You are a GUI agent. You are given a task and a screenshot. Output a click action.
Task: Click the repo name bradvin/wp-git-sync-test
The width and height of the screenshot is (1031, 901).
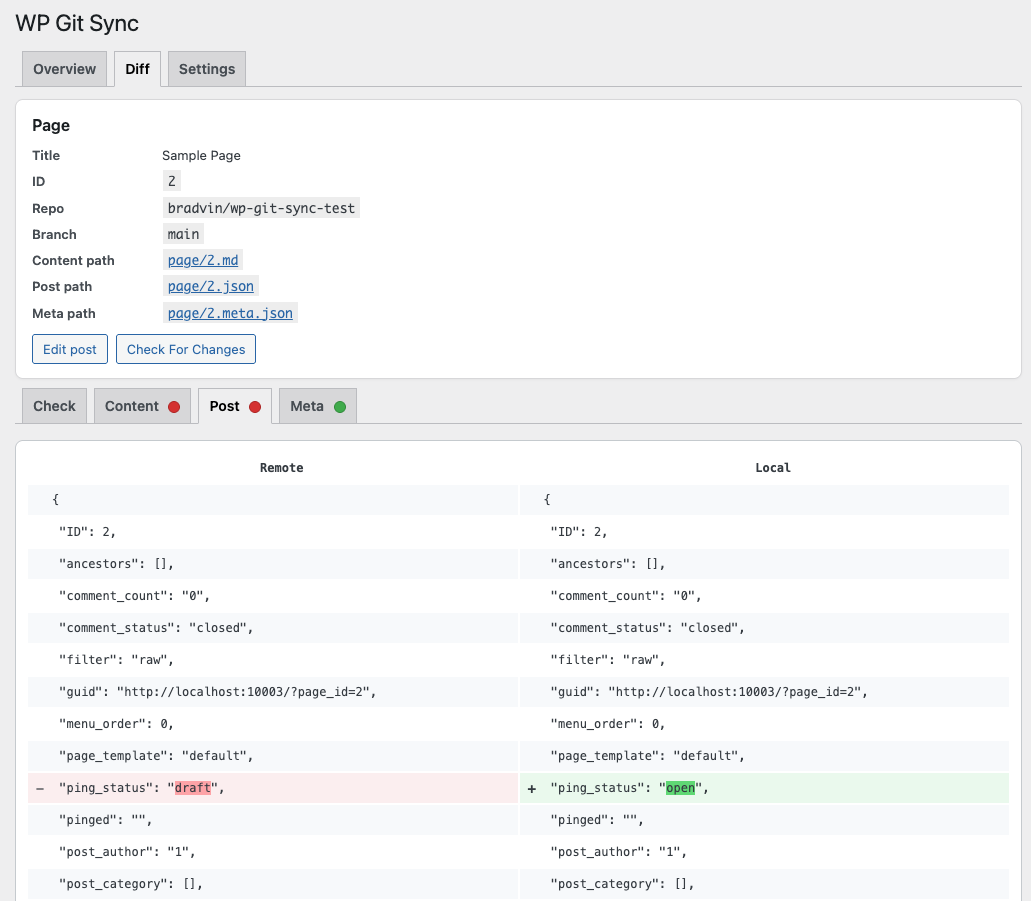click(x=261, y=208)
